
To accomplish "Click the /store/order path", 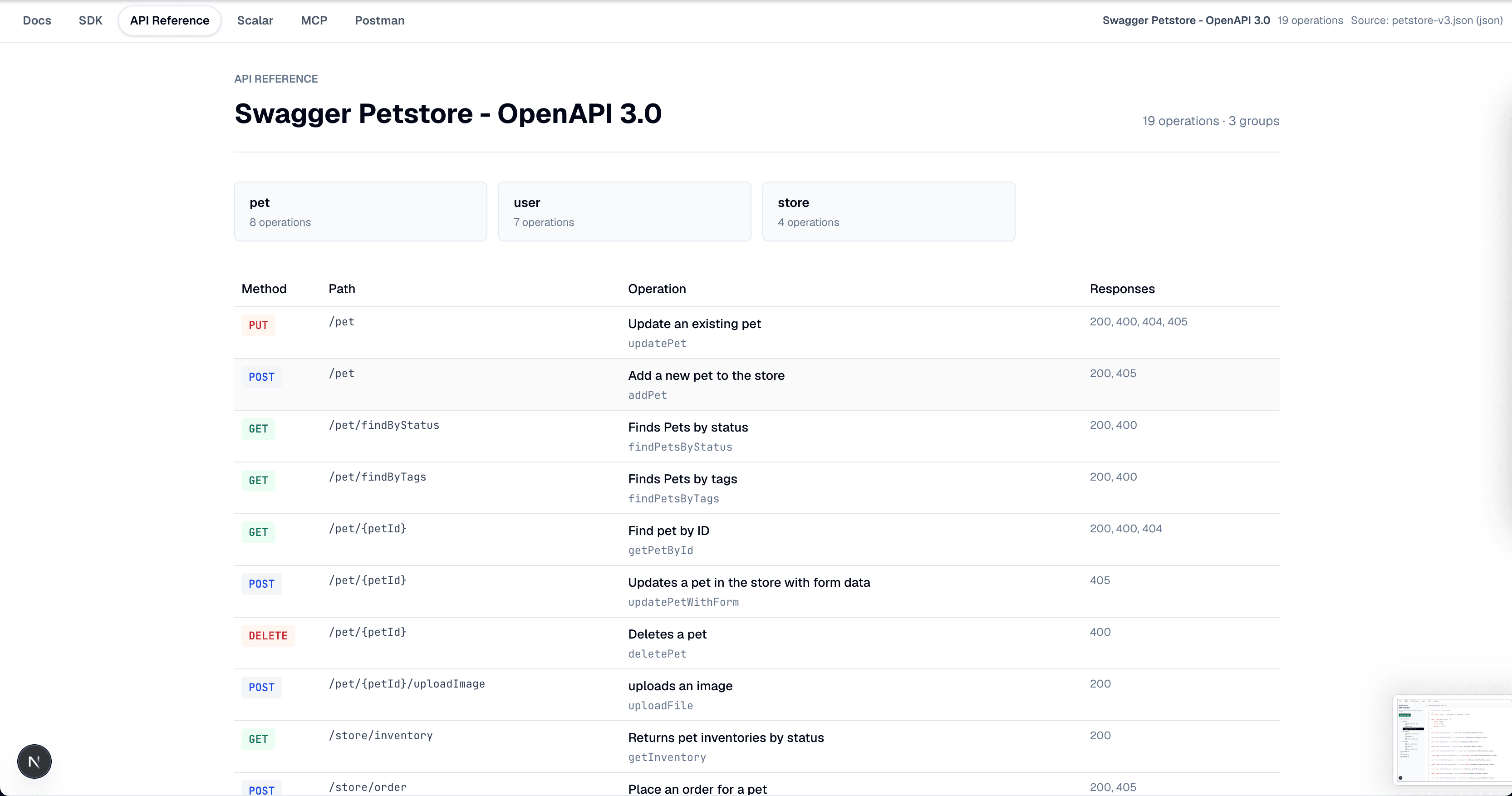I will tap(368, 787).
